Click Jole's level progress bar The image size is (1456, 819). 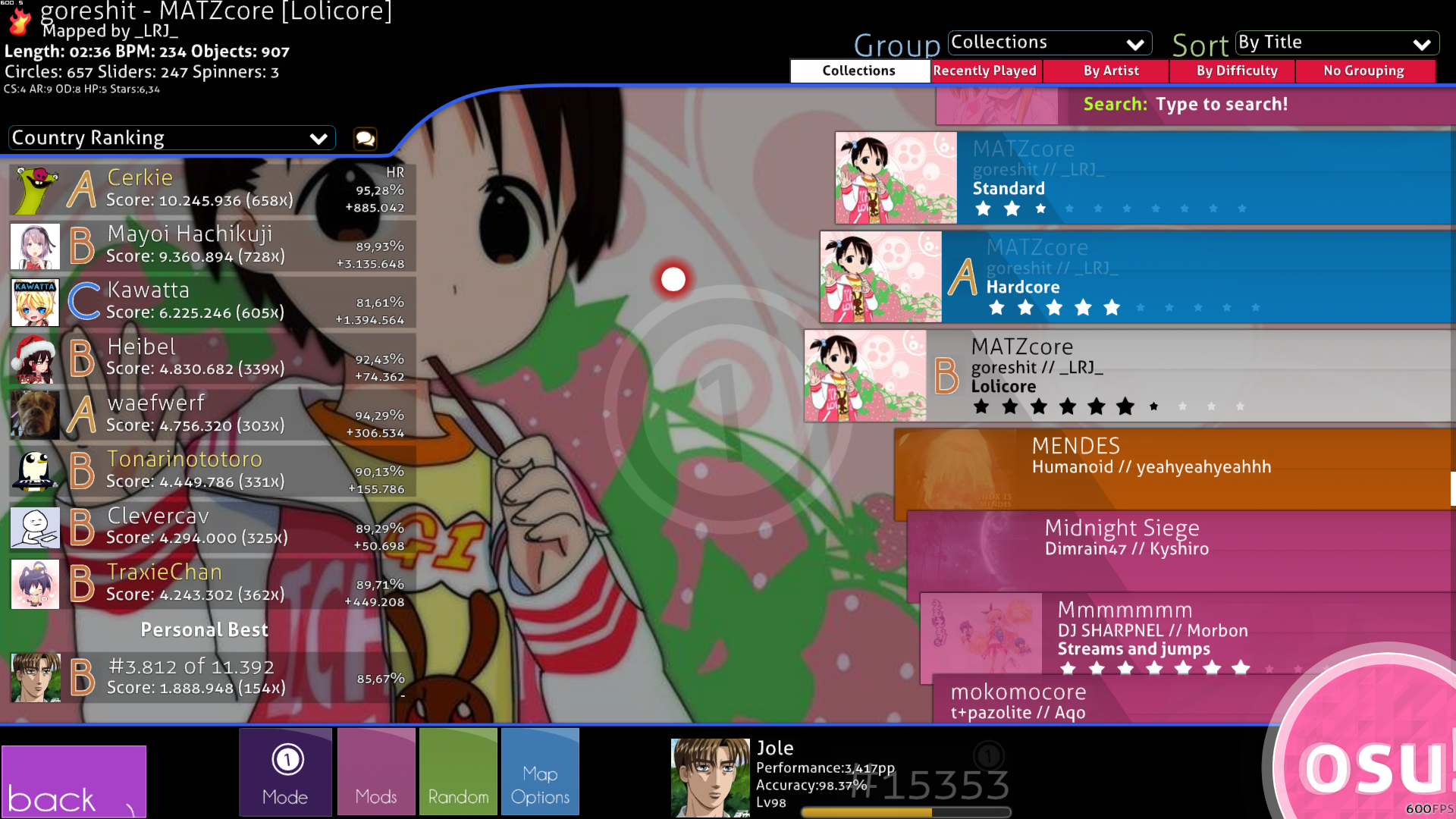905,811
